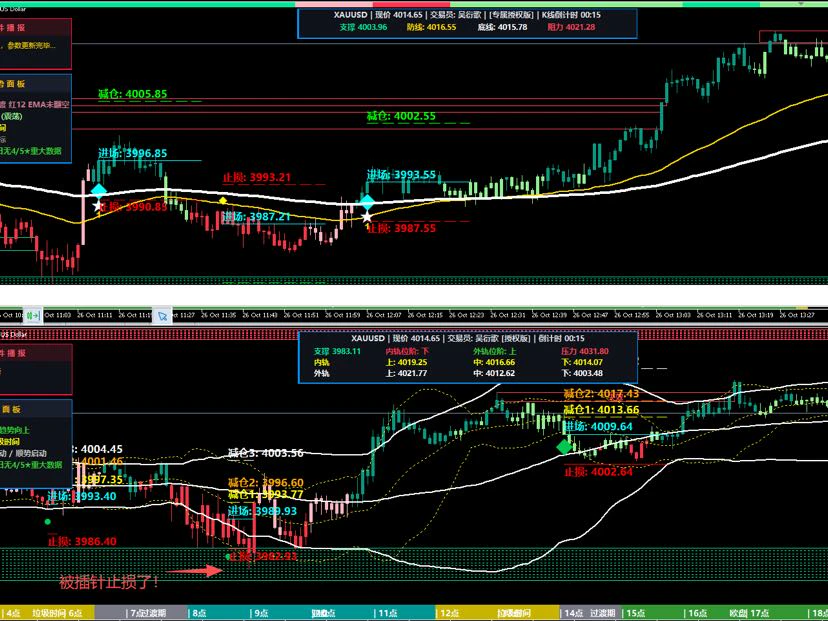Click the 止损: 4002.64 stop-loss label
Screen dimensions: 828x621
(598, 472)
